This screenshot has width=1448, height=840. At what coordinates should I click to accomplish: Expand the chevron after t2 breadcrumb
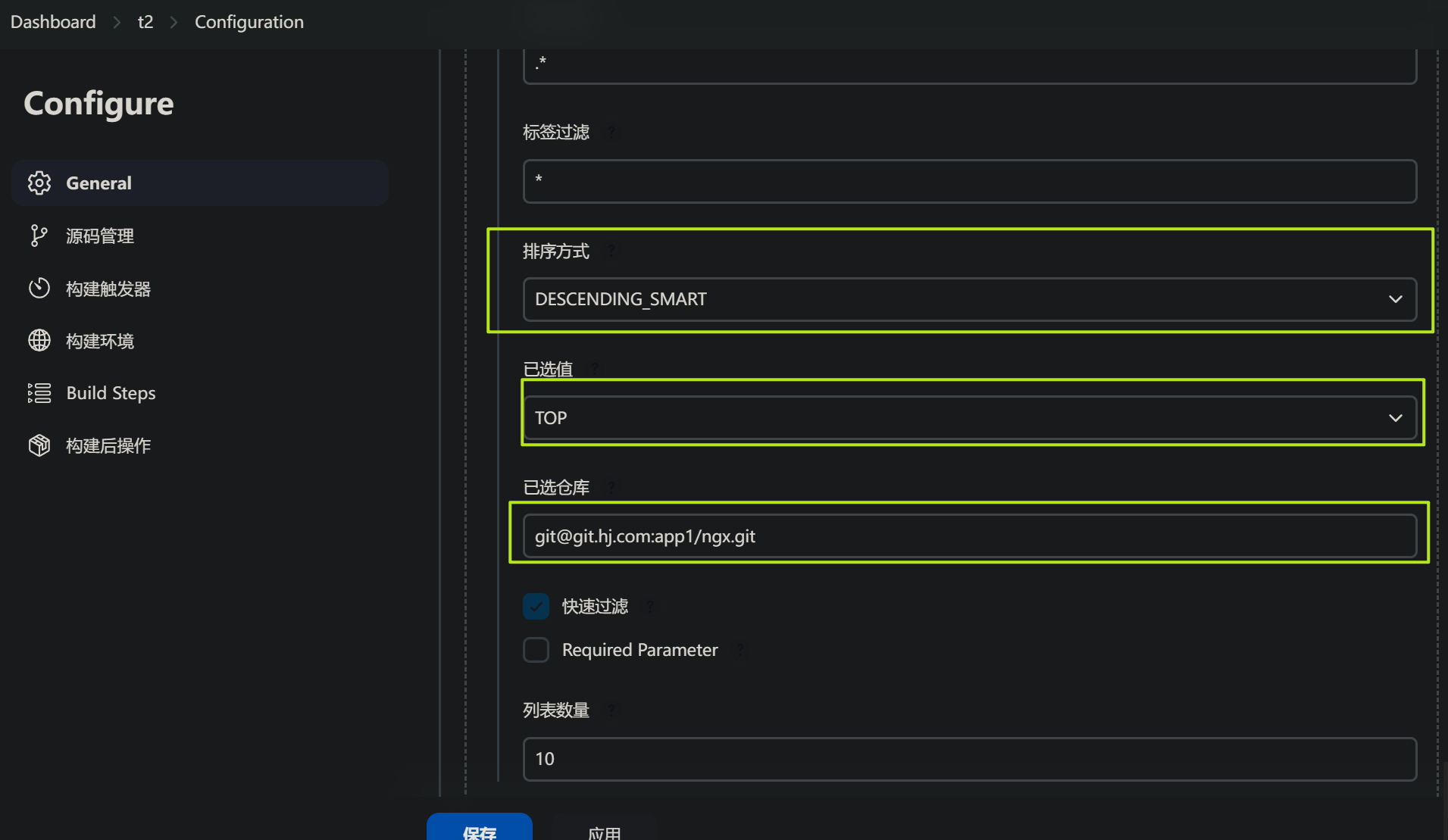click(174, 22)
